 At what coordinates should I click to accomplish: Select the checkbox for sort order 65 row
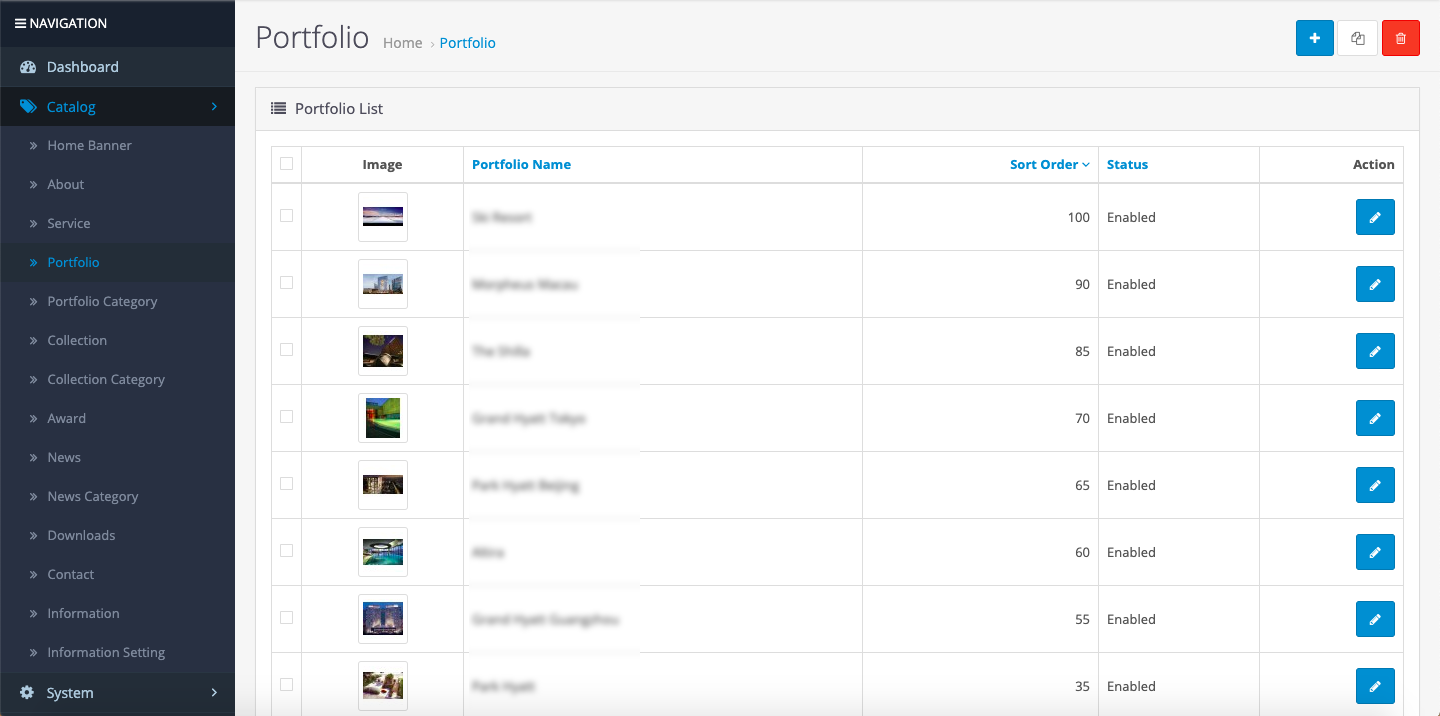point(287,484)
